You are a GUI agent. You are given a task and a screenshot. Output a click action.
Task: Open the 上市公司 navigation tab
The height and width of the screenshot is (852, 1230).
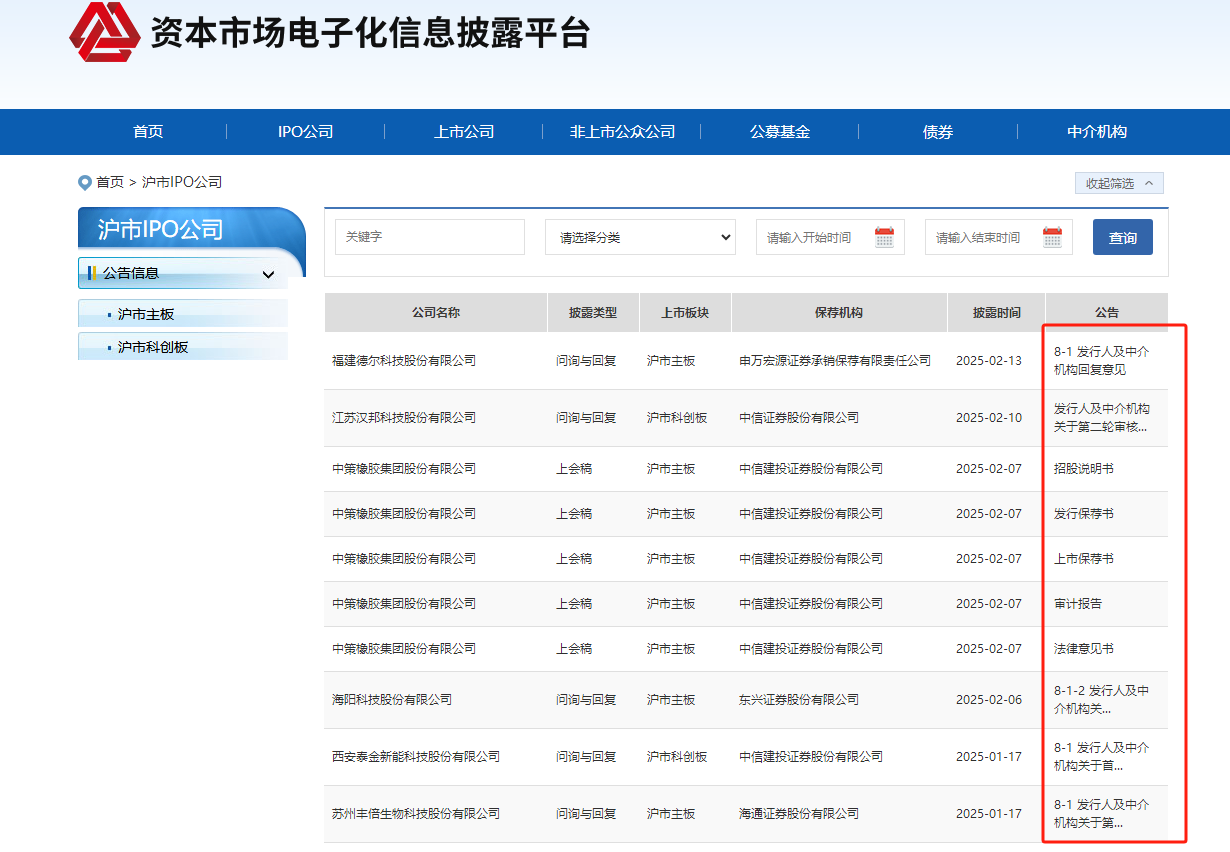(x=464, y=132)
